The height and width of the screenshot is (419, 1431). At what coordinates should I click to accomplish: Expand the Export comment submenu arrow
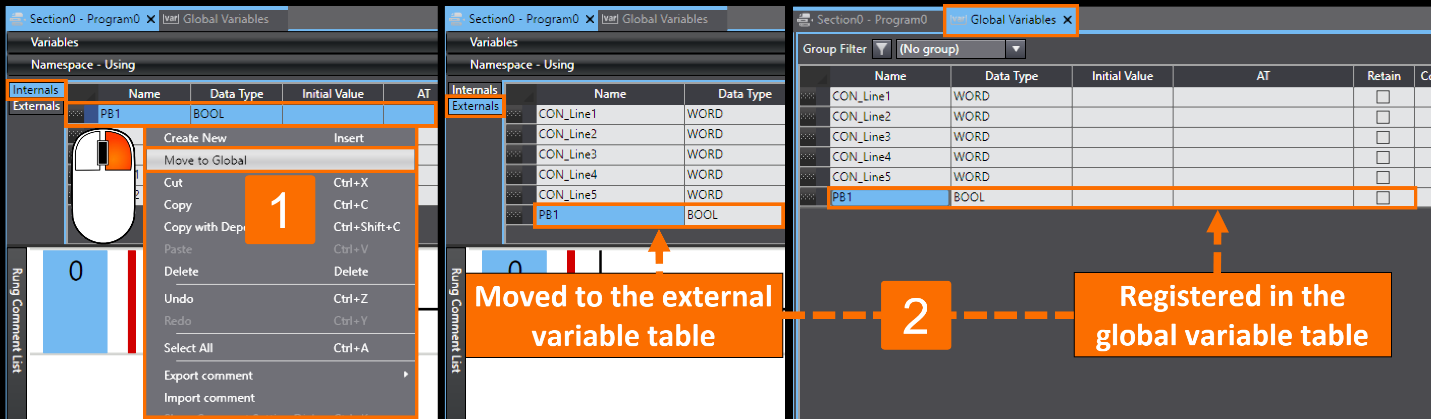(x=406, y=375)
